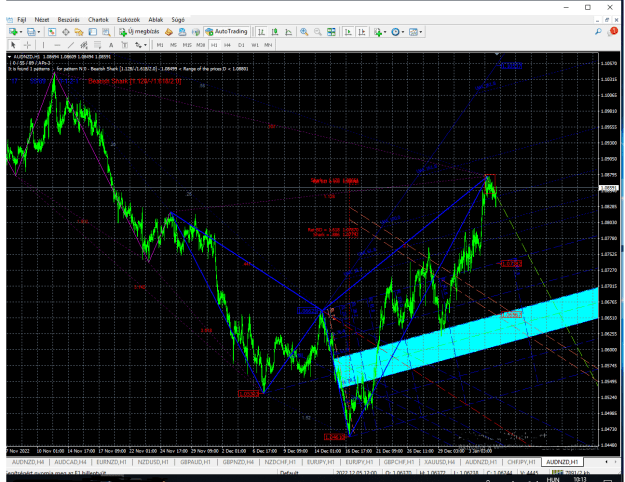Select the crosshair tool

(27, 45)
